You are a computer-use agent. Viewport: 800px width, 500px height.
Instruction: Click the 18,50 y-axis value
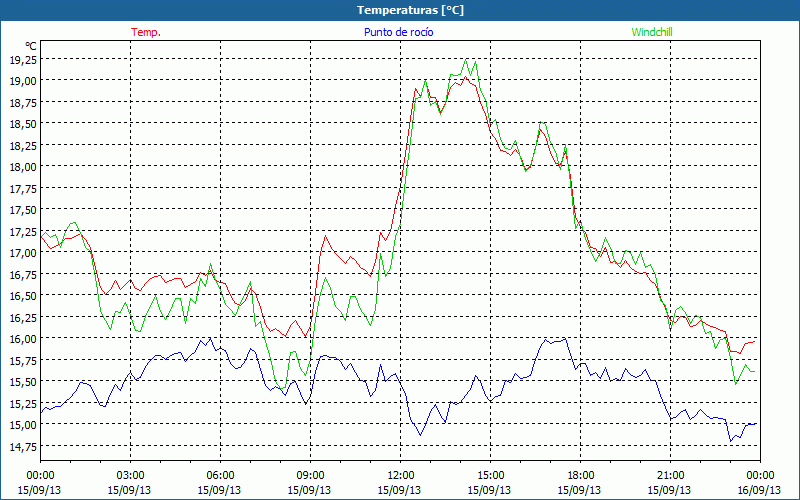point(22,123)
